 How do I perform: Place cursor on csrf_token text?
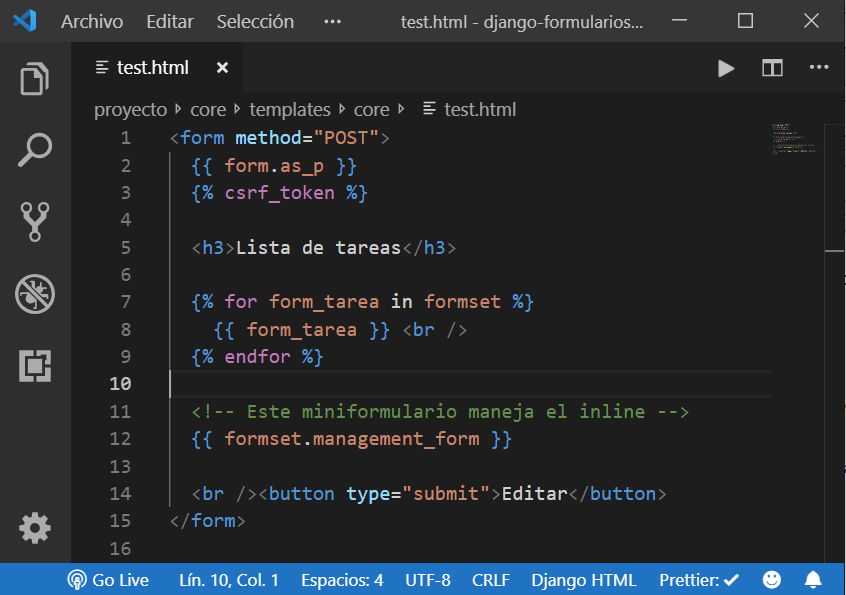(279, 193)
